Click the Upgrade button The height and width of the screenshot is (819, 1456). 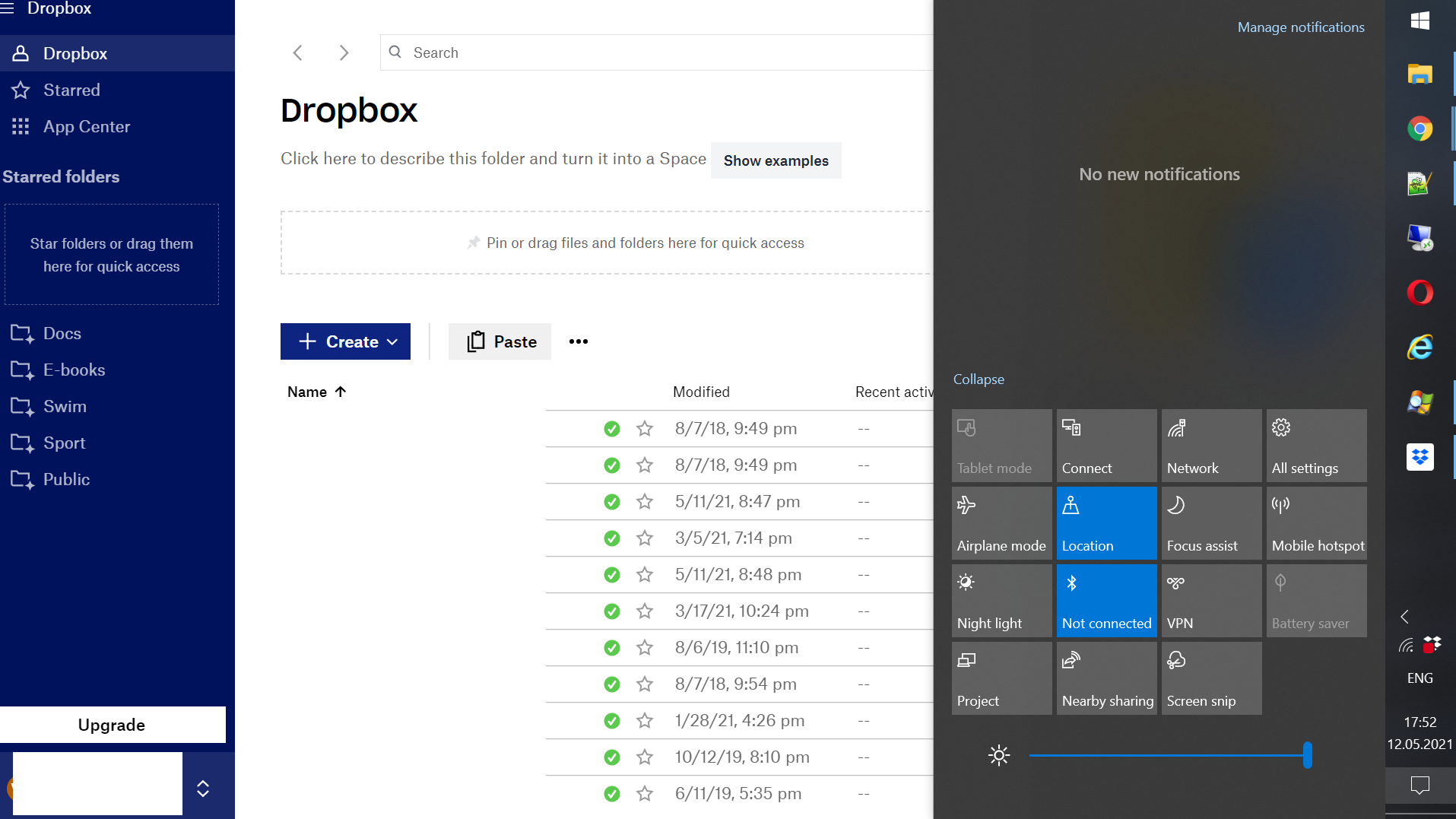coord(112,725)
